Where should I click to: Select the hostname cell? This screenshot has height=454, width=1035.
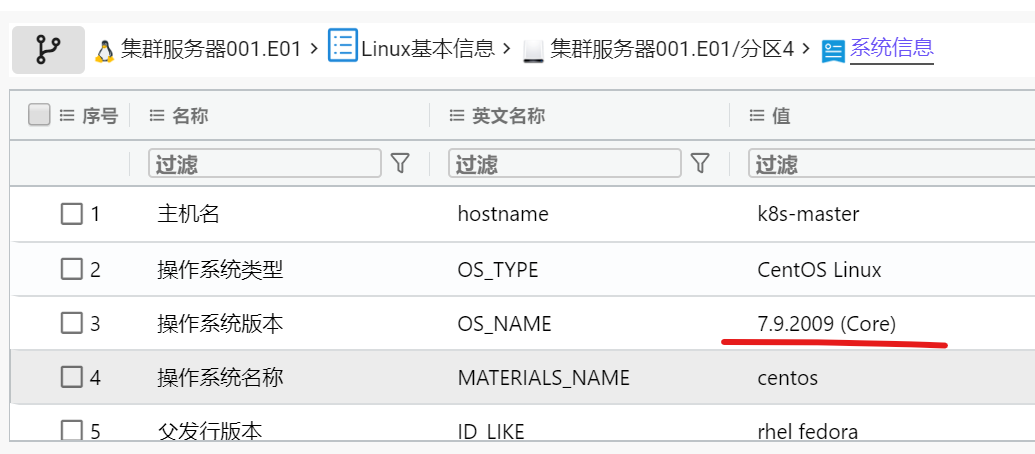pyautogui.click(x=503, y=214)
